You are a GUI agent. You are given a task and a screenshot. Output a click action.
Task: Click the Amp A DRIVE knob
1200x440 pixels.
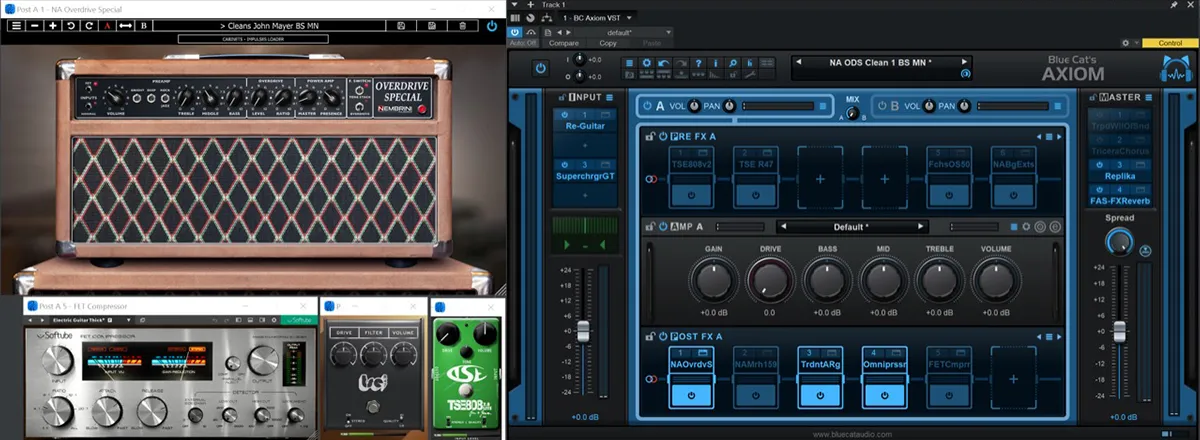click(770, 280)
